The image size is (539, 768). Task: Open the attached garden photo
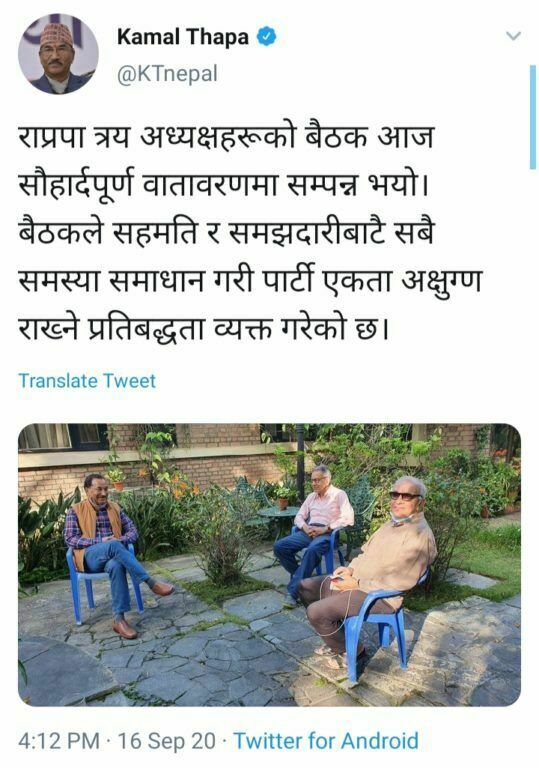point(270,565)
